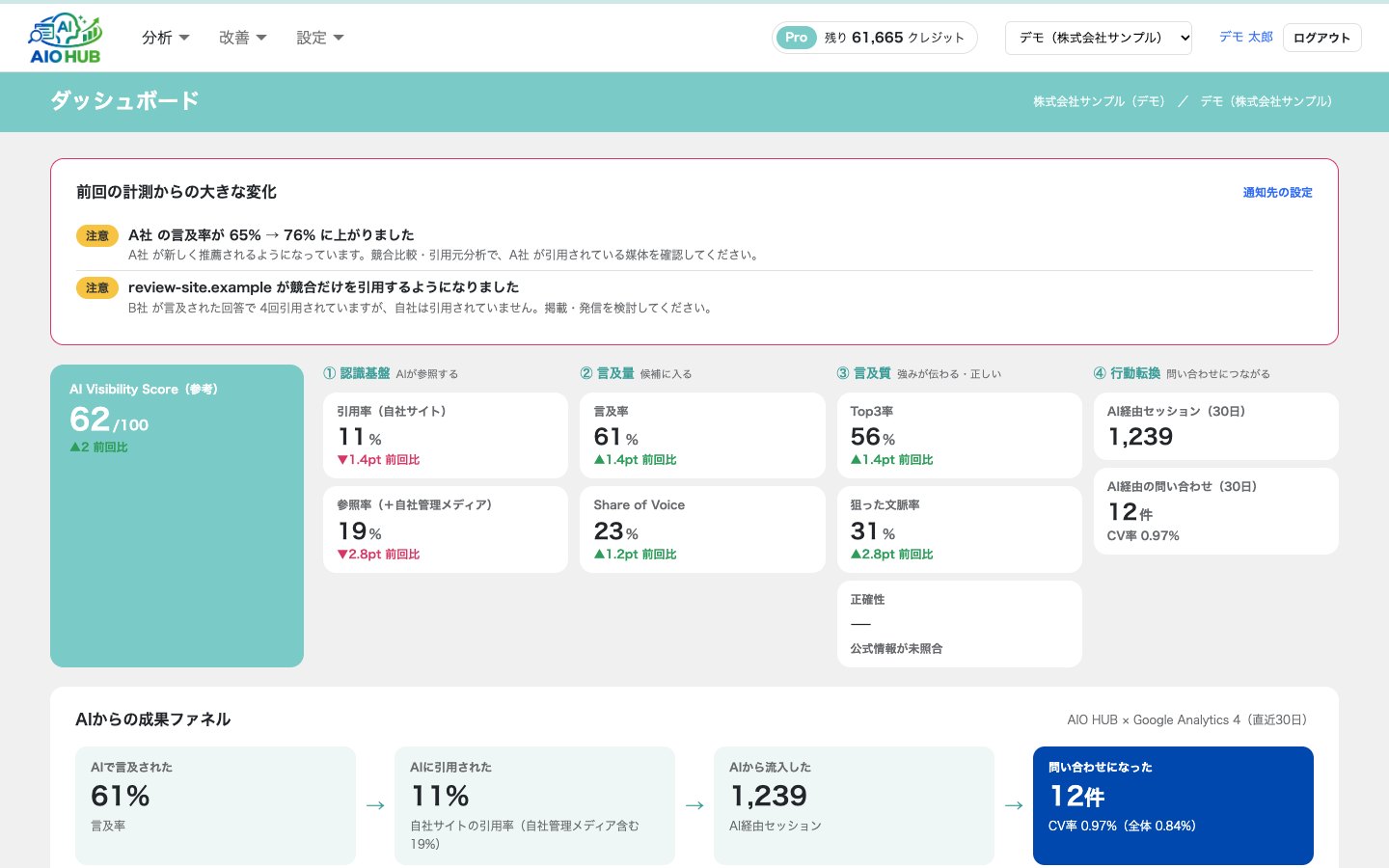This screenshot has height=868, width=1389.
Task: Click the 残り 61,665 クレジット text
Action: pyautogui.click(x=894, y=38)
